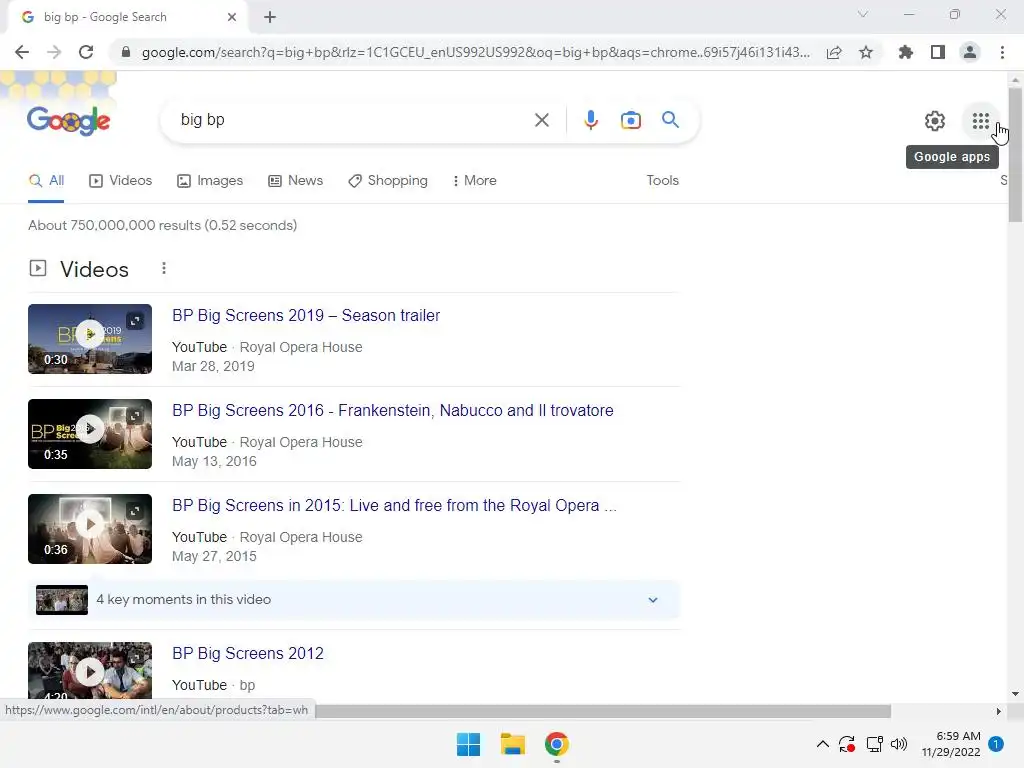Open the Windows Start menu
1024x768 pixels.
tap(468, 744)
